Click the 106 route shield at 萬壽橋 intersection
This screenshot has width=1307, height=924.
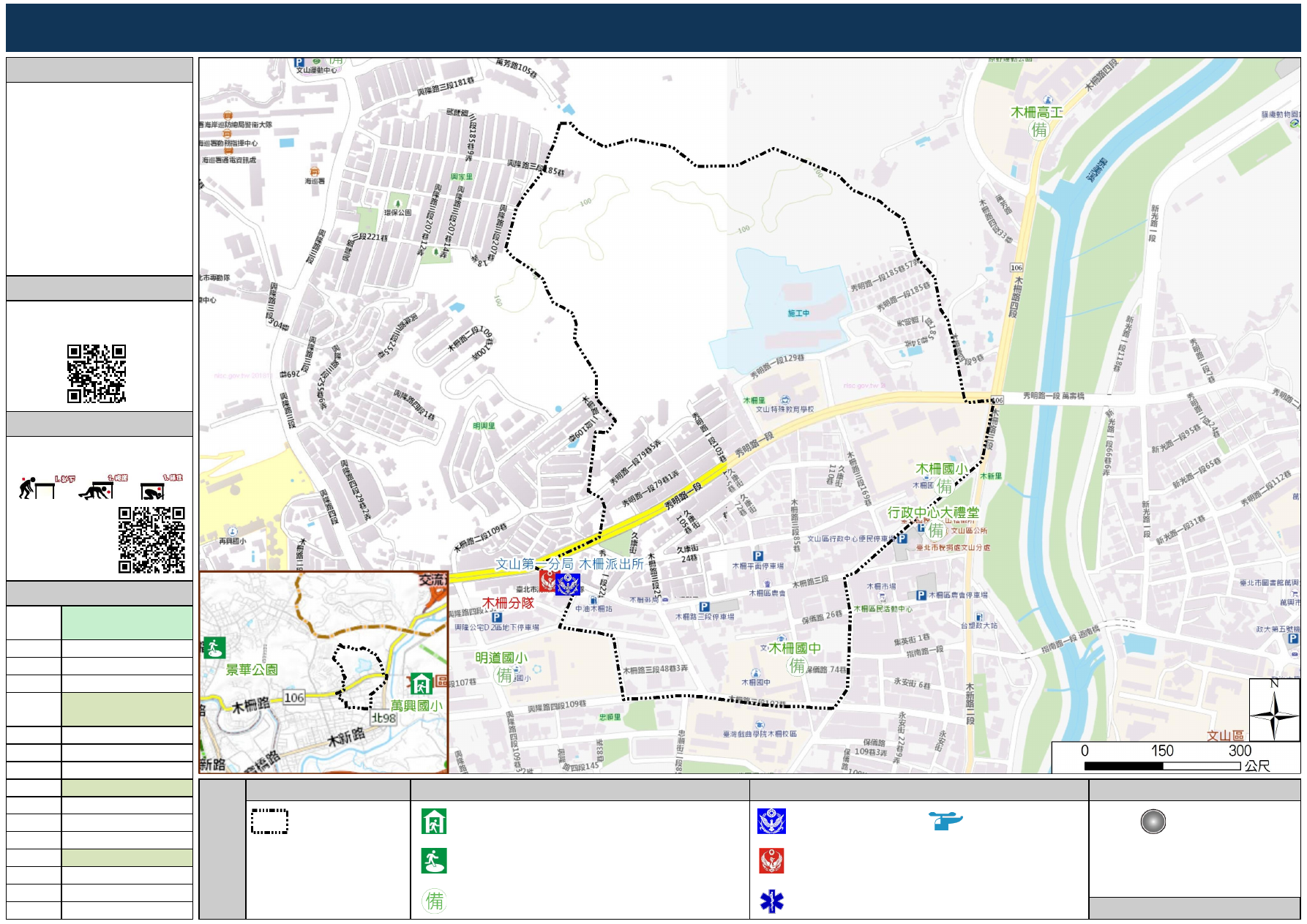[x=997, y=400]
